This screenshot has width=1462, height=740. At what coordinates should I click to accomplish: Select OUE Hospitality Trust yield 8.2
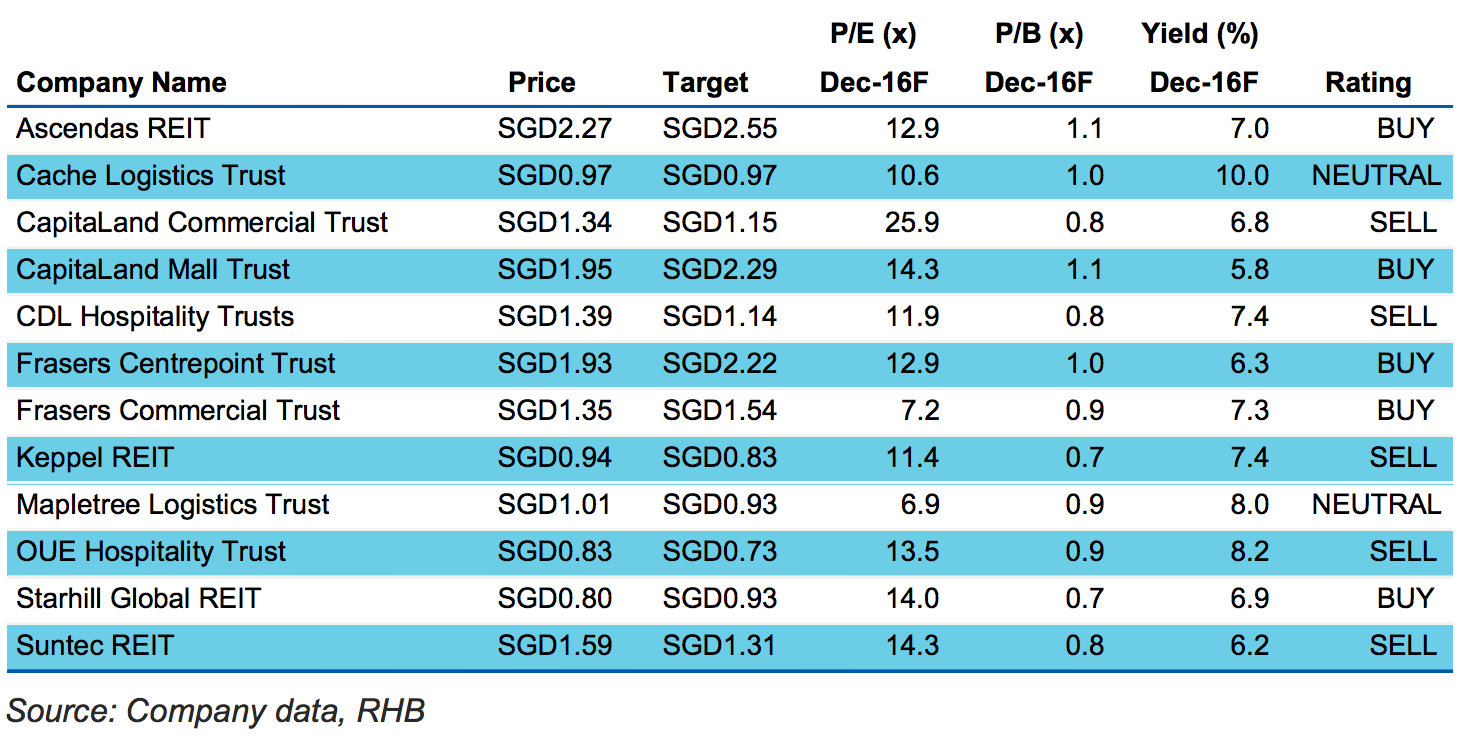coord(1249,552)
